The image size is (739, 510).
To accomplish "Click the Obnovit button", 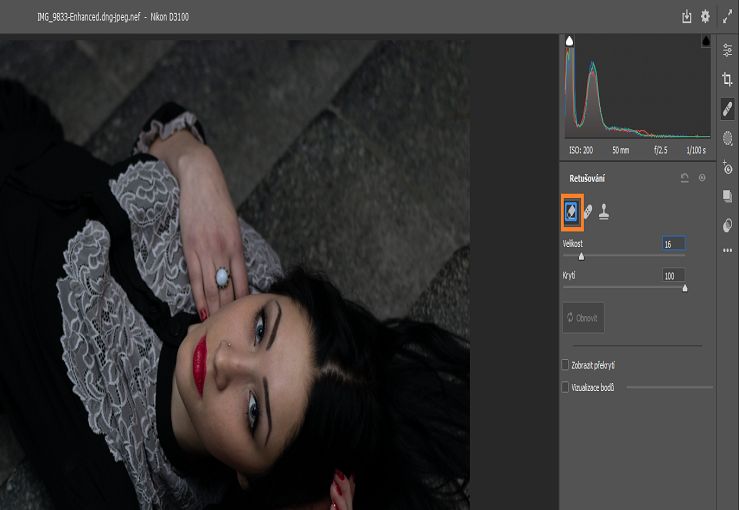I will click(583, 318).
